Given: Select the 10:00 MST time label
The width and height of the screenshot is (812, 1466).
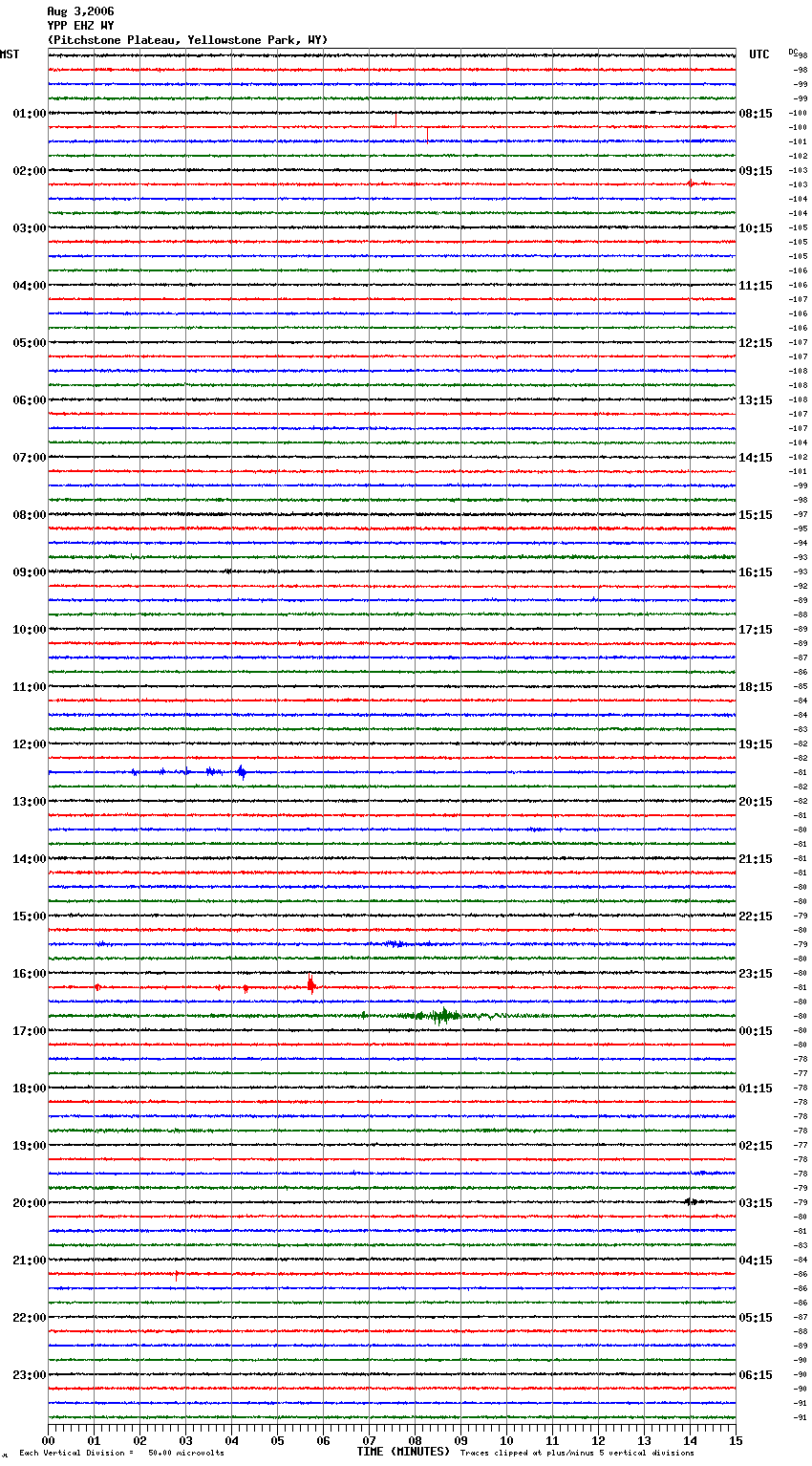Looking at the screenshot, I should point(30,630).
